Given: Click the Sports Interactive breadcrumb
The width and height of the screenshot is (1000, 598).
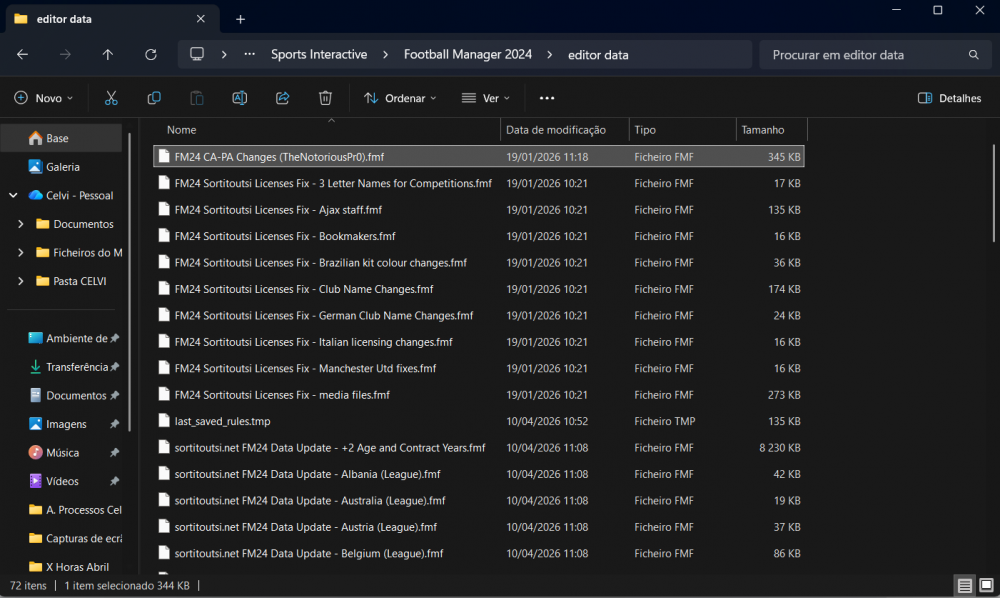Looking at the screenshot, I should 319,55.
